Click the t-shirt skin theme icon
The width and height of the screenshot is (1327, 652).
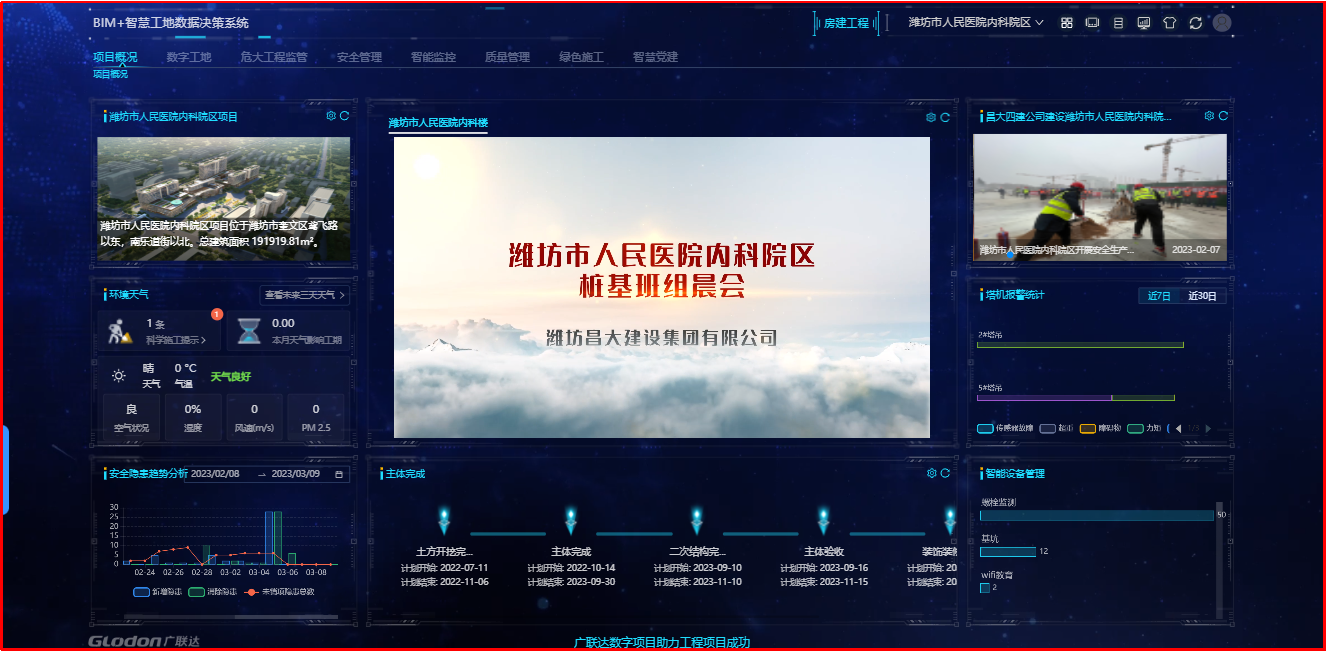[1169, 22]
